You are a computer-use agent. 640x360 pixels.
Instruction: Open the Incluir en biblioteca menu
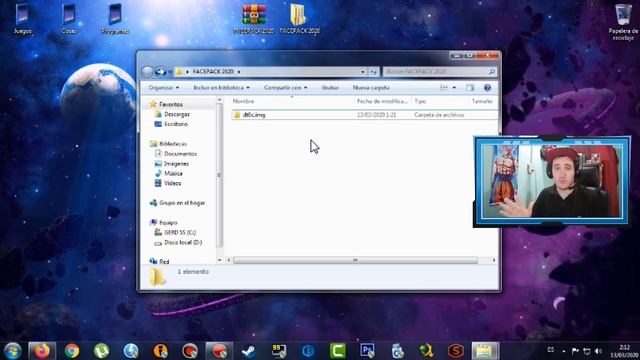(221, 88)
